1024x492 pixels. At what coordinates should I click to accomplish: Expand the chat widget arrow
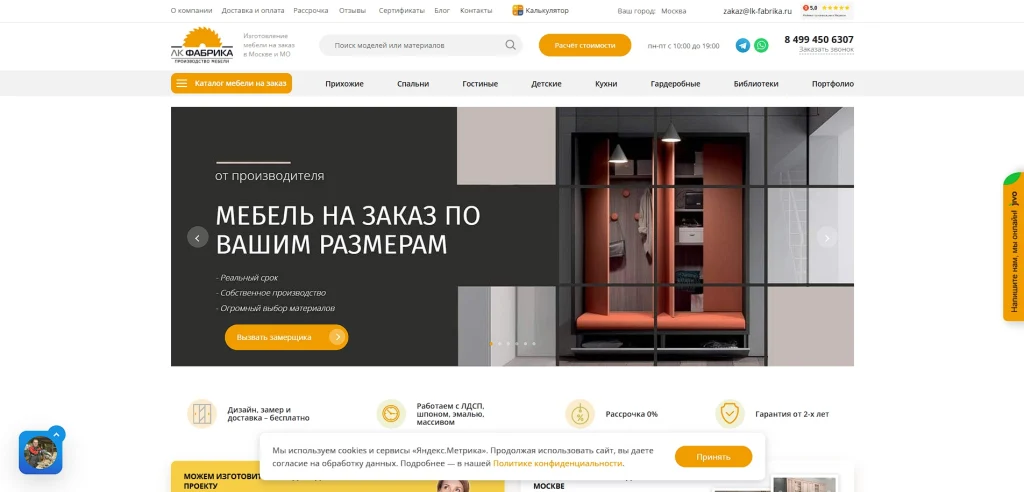(57, 433)
